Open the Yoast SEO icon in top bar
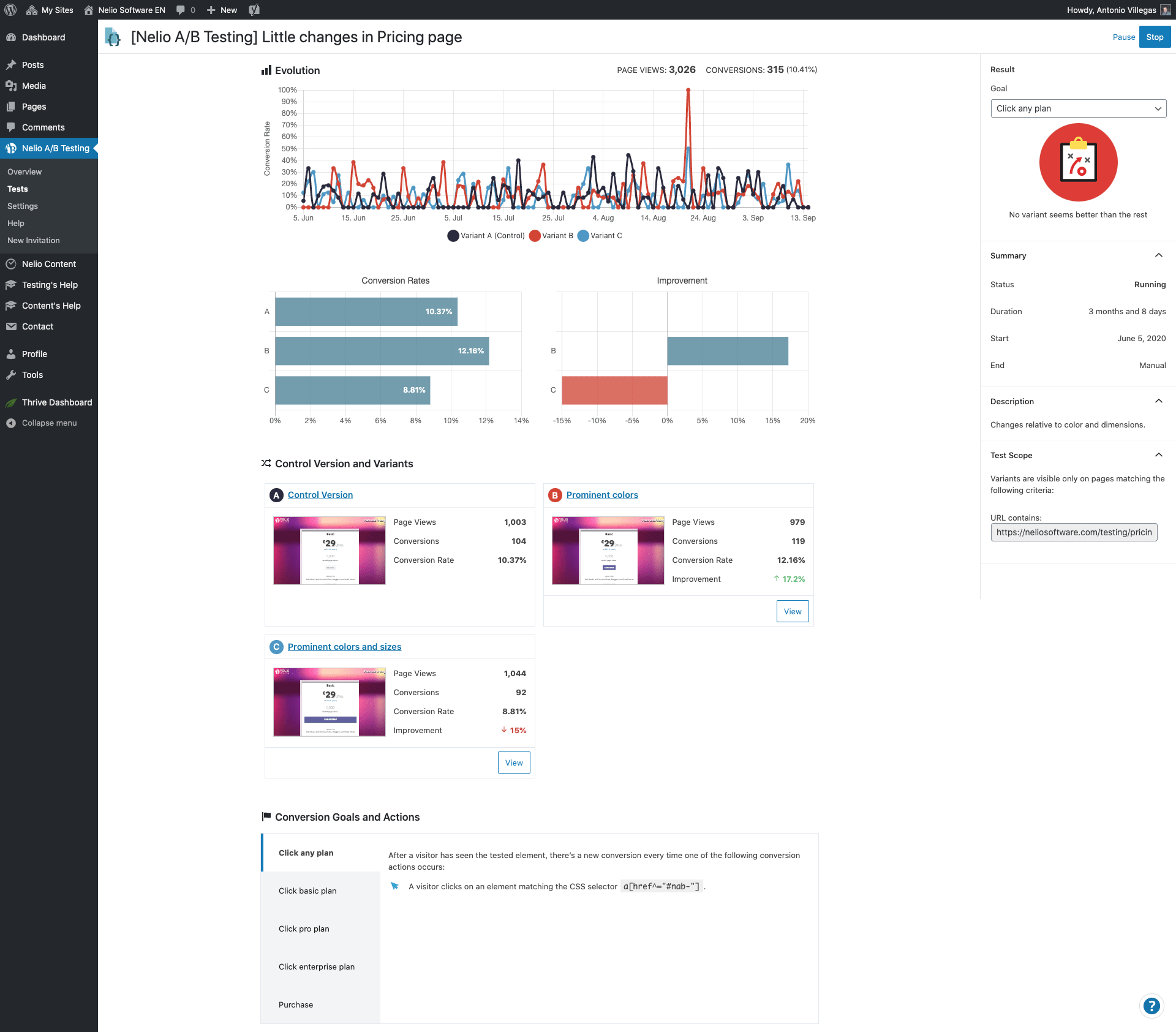This screenshot has height=1032, width=1176. 254,10
